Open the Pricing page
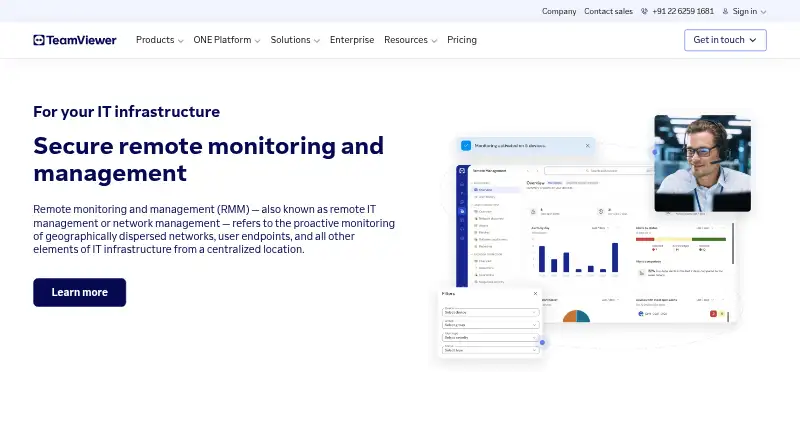 click(462, 40)
